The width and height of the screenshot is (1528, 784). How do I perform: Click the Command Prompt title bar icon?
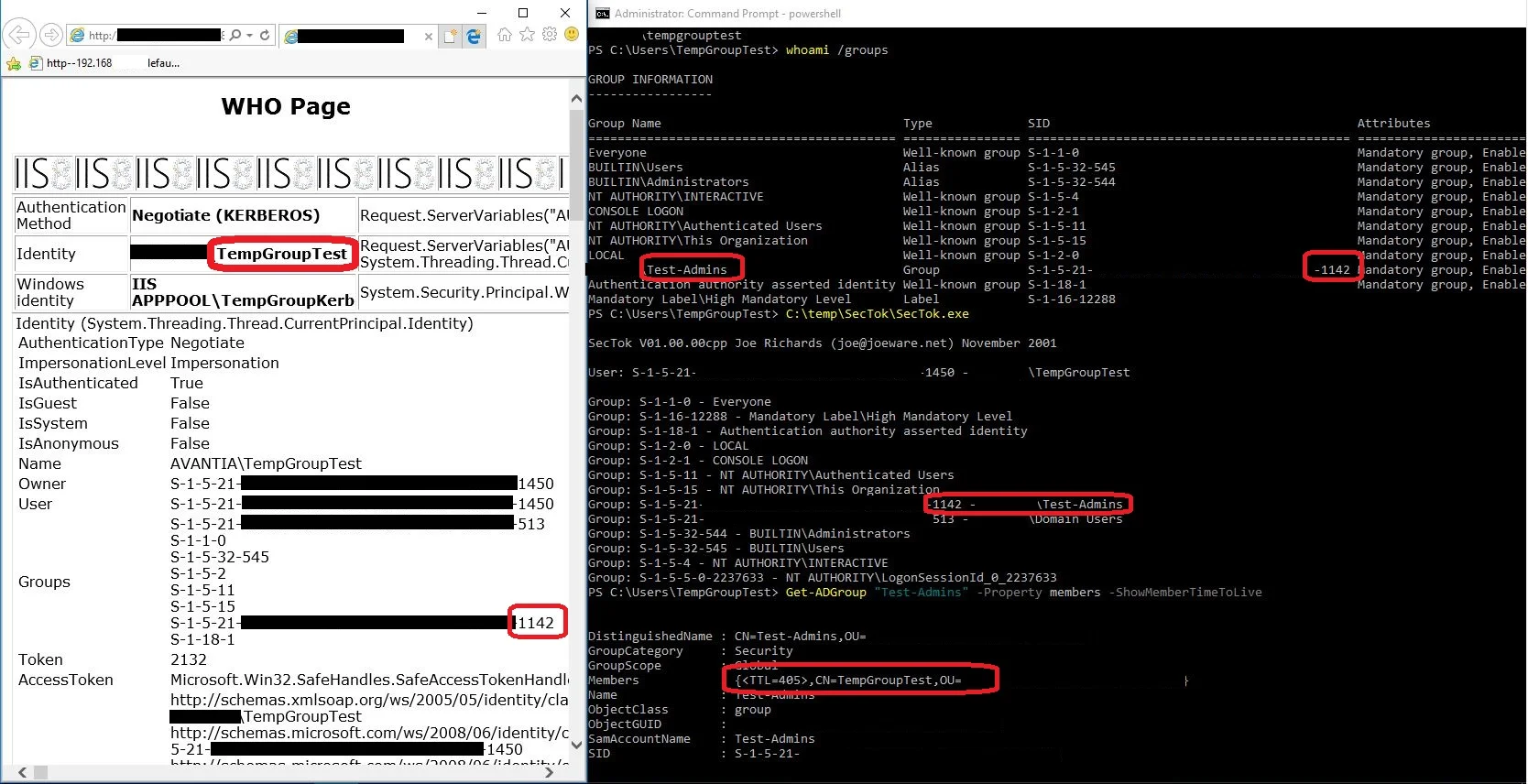click(603, 14)
